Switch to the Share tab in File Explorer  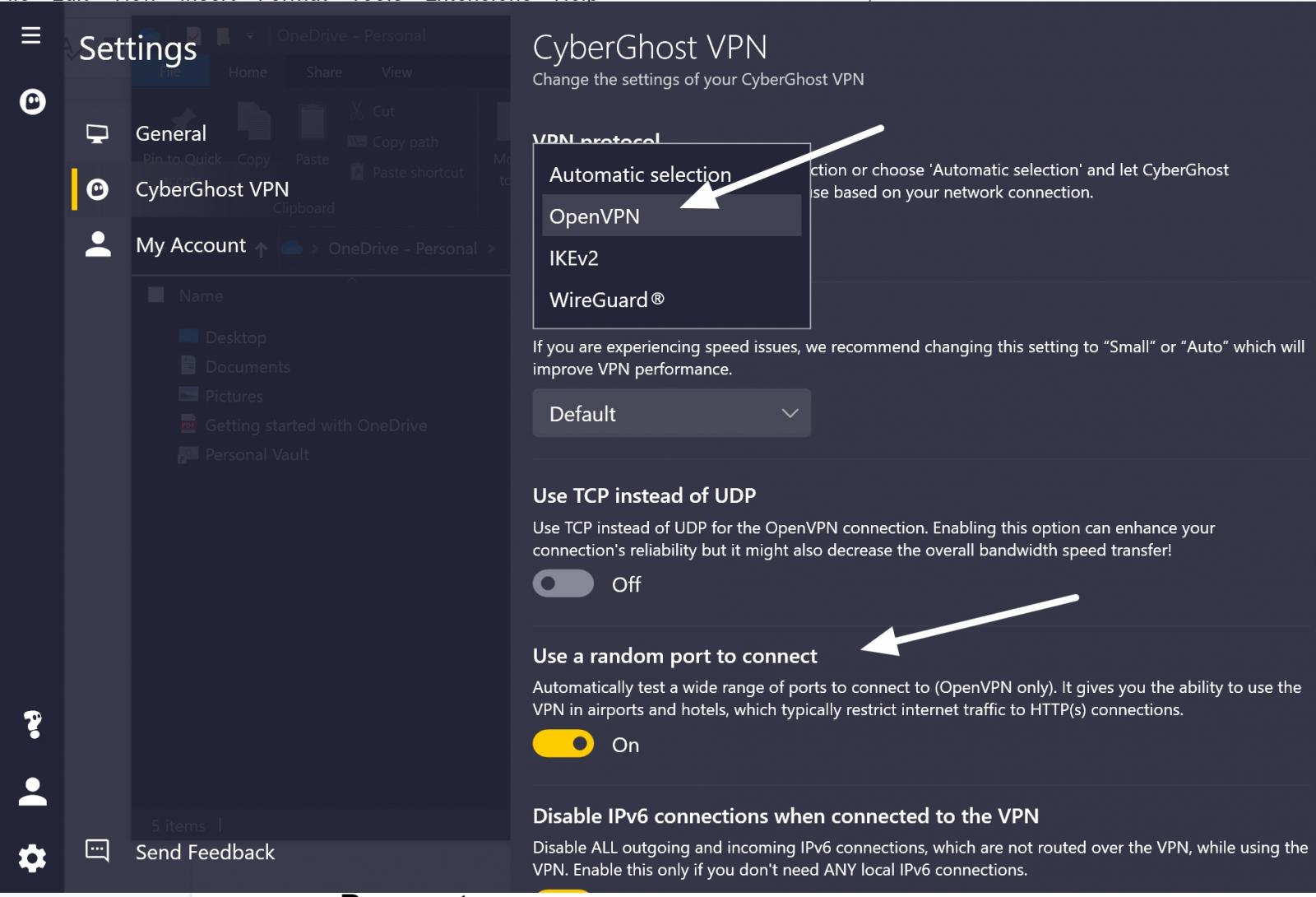[322, 72]
